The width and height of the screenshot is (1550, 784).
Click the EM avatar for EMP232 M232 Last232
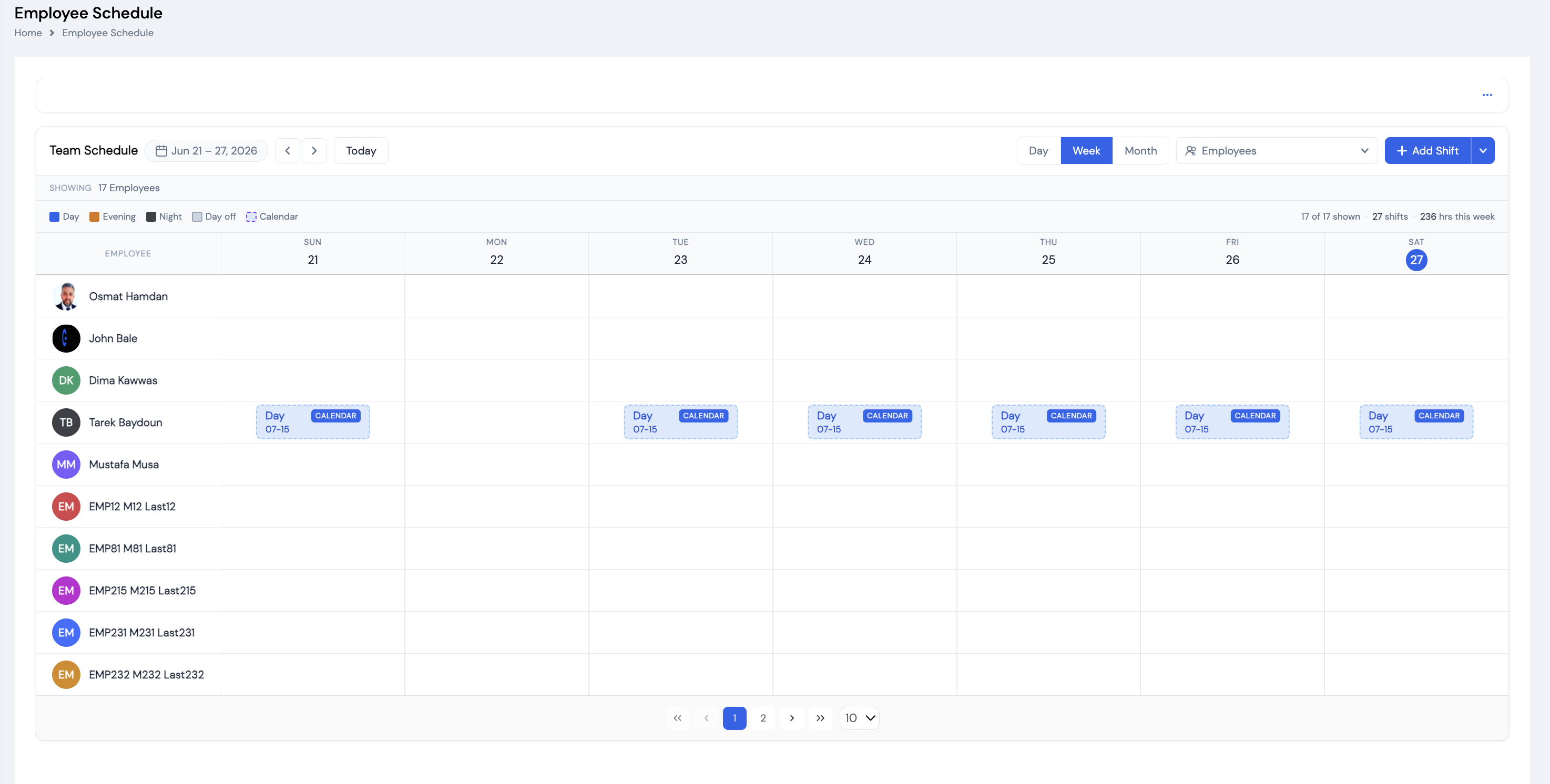[x=66, y=675]
